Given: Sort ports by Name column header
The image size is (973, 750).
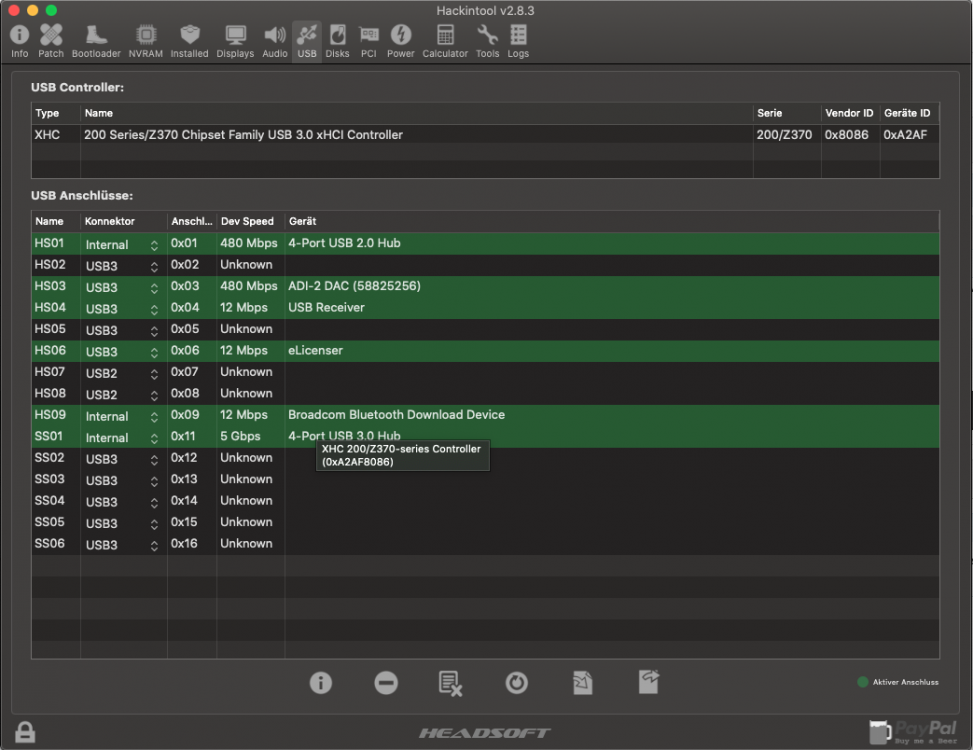Looking at the screenshot, I should pyautogui.click(x=56, y=221).
